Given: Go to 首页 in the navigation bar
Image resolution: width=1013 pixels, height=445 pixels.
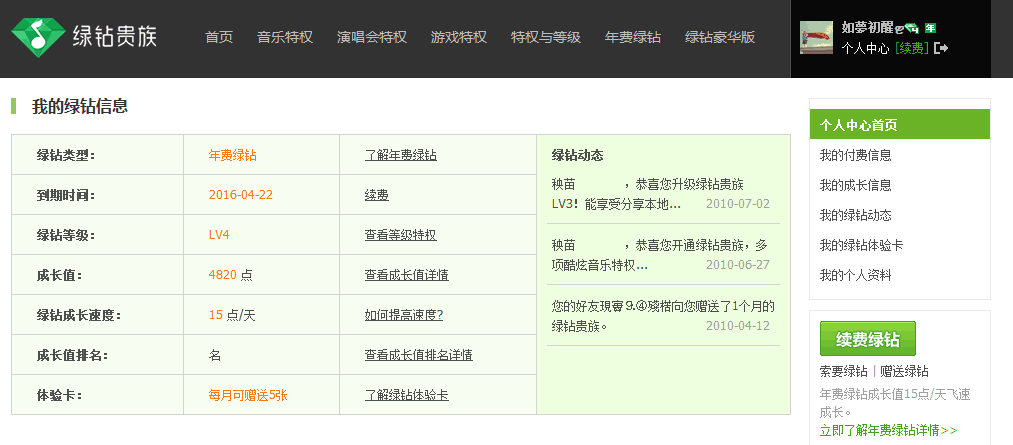Looking at the screenshot, I should 219,37.
